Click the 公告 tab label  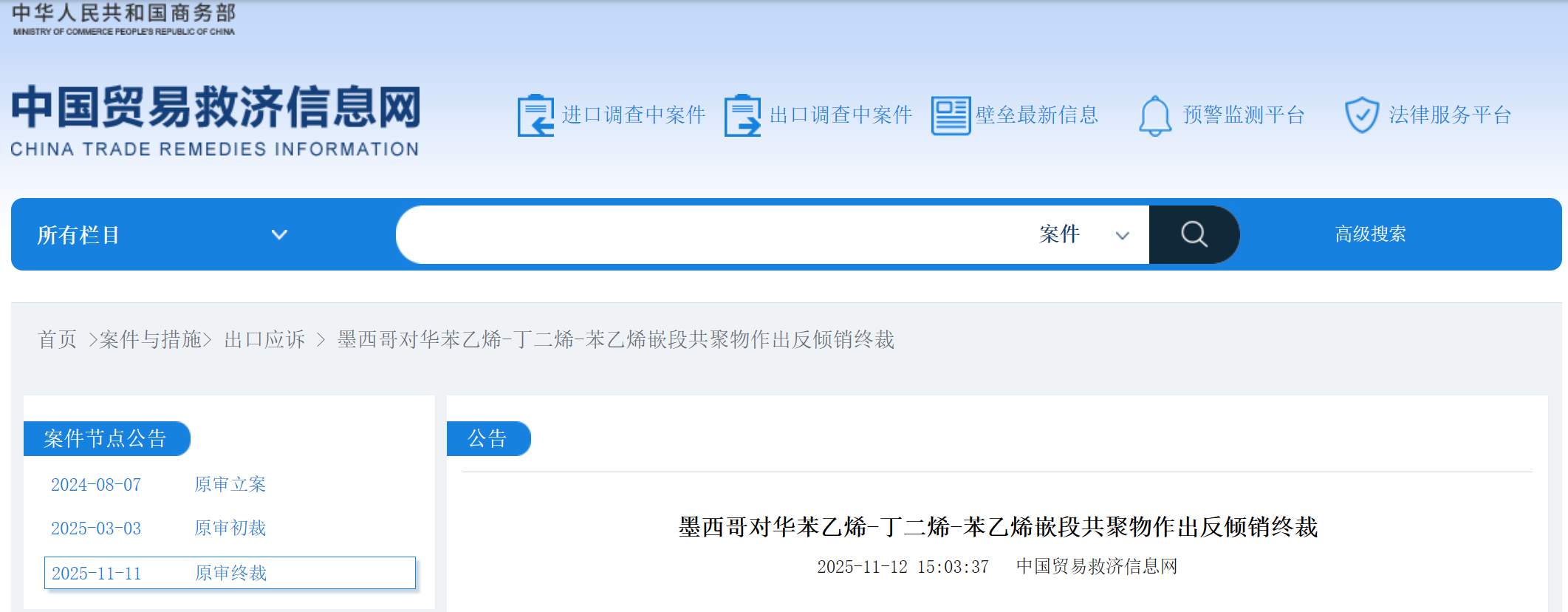[x=487, y=439]
